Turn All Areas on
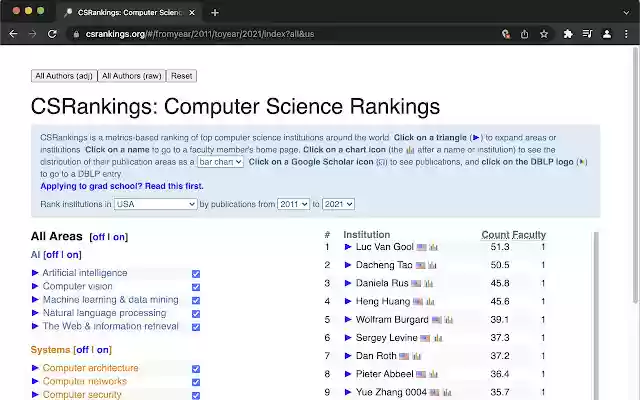 [x=119, y=237]
